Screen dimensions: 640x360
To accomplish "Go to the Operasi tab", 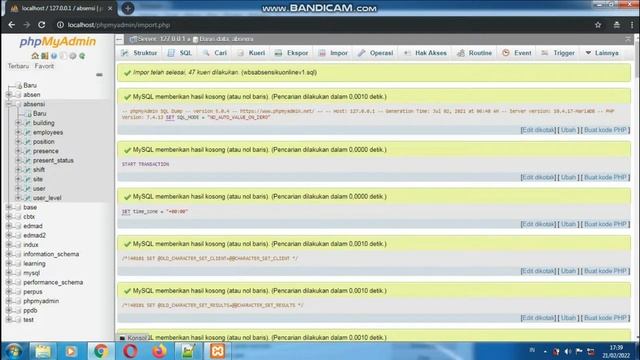I will 375,53.
